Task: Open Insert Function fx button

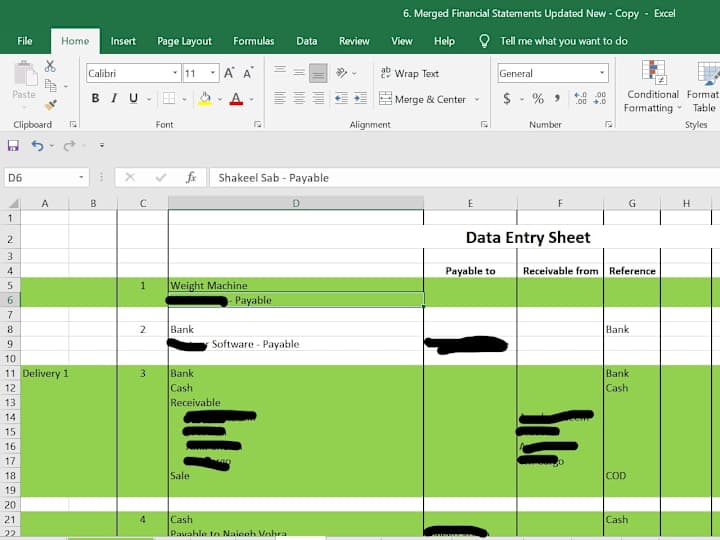Action: [x=191, y=177]
